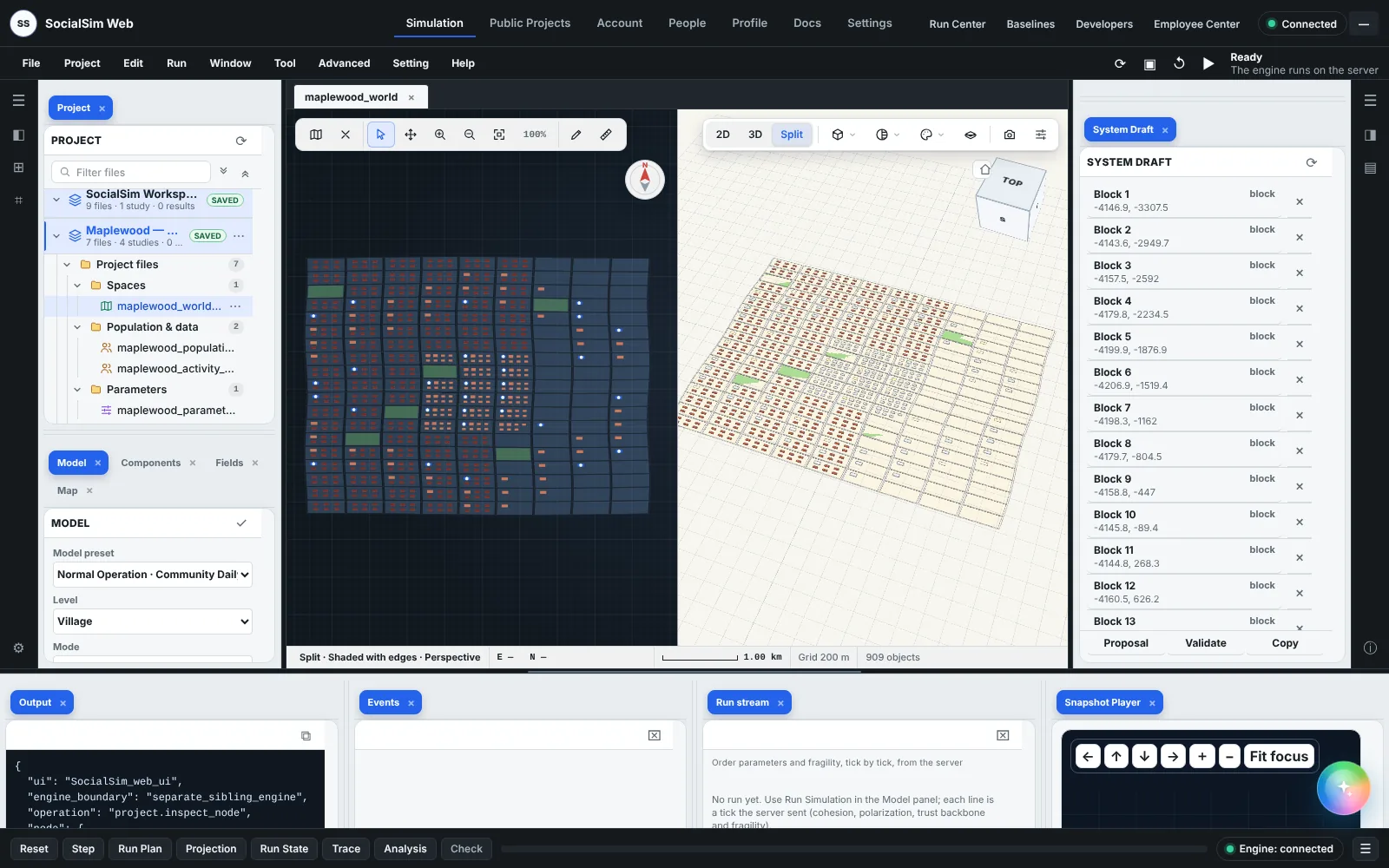Screen dimensions: 1389x868
Task: Refresh the Project panel
Action: pos(241,141)
